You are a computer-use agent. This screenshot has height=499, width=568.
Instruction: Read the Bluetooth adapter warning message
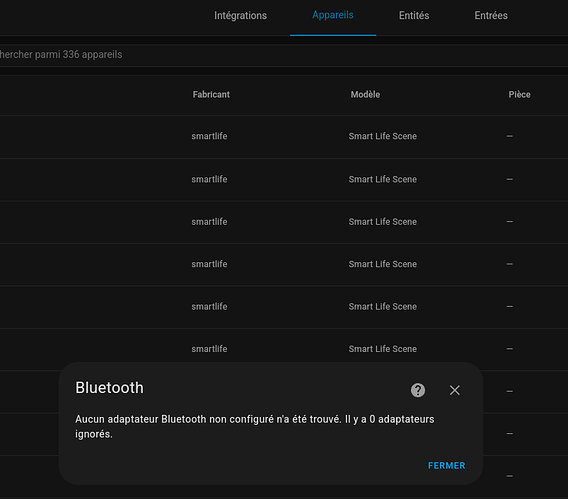(x=255, y=426)
